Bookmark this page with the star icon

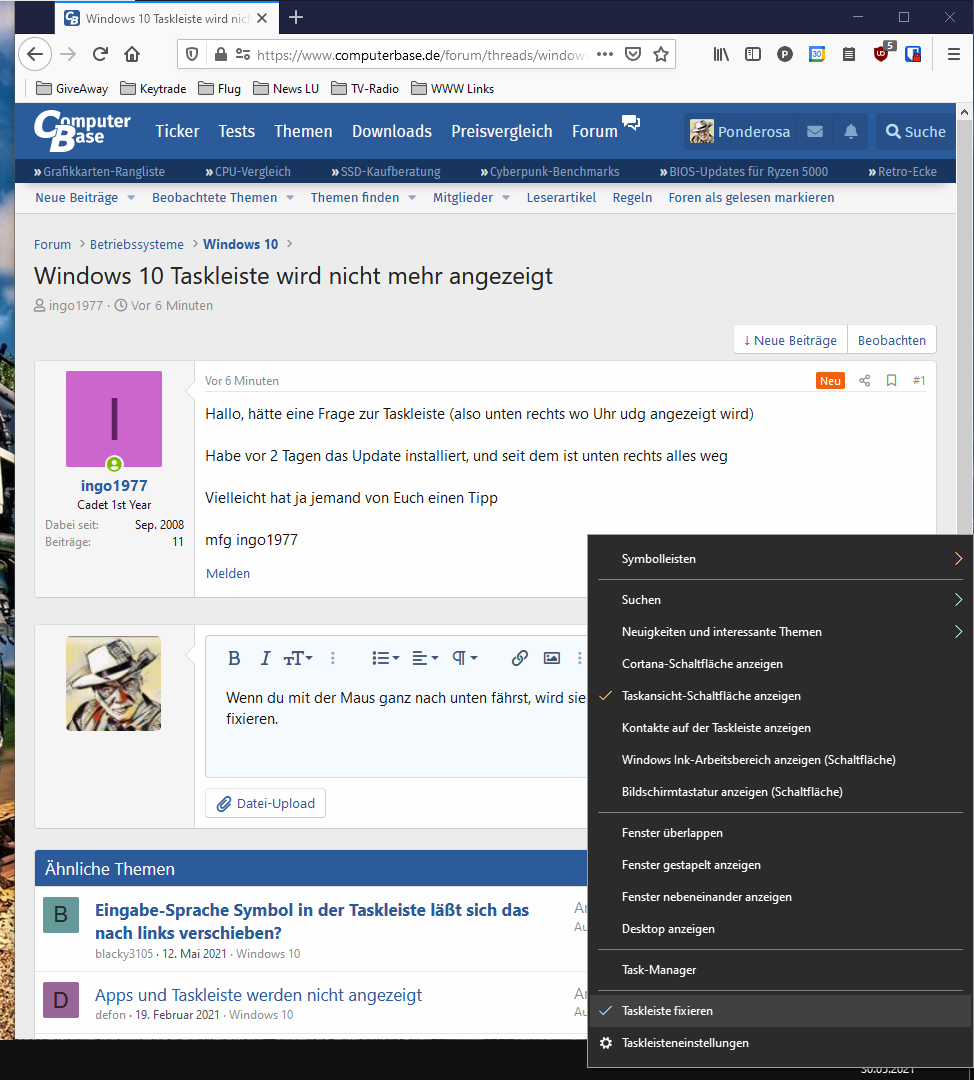(661, 54)
